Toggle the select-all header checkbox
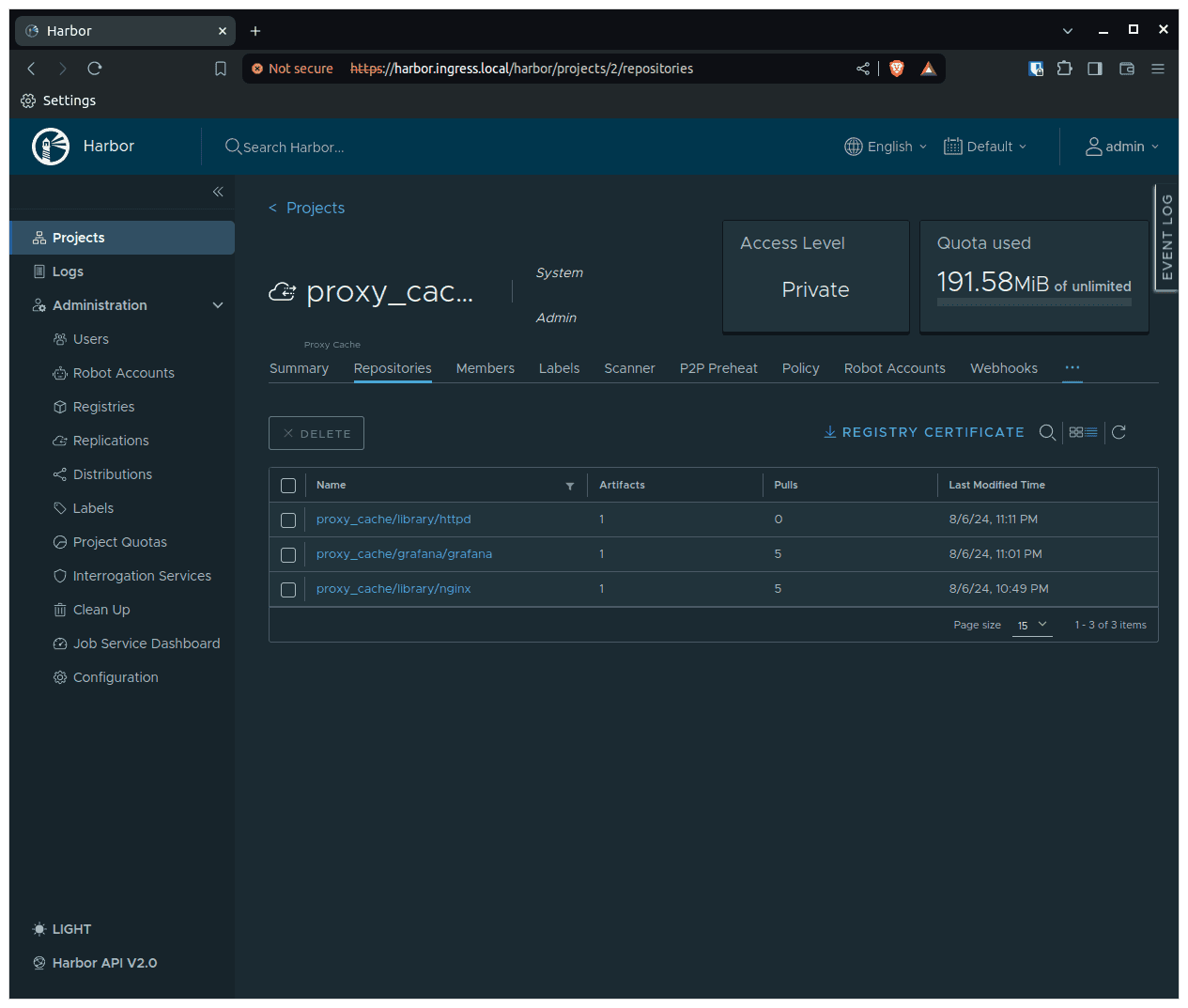The width and height of the screenshot is (1188, 1008). pyautogui.click(x=288, y=486)
